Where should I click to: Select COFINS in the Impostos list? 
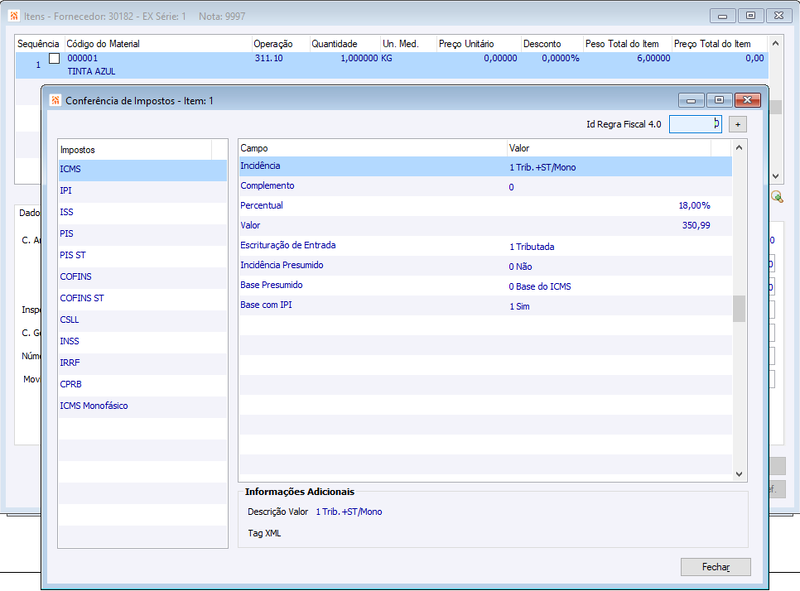143,277
